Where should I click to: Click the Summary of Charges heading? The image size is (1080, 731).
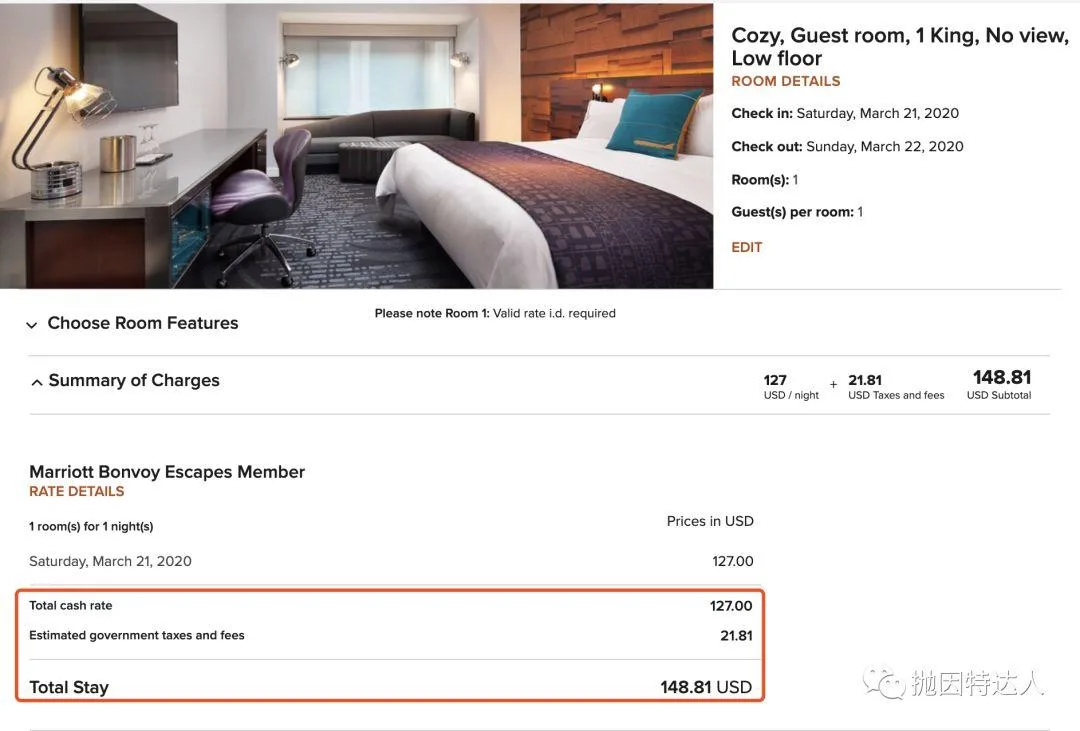coord(134,380)
